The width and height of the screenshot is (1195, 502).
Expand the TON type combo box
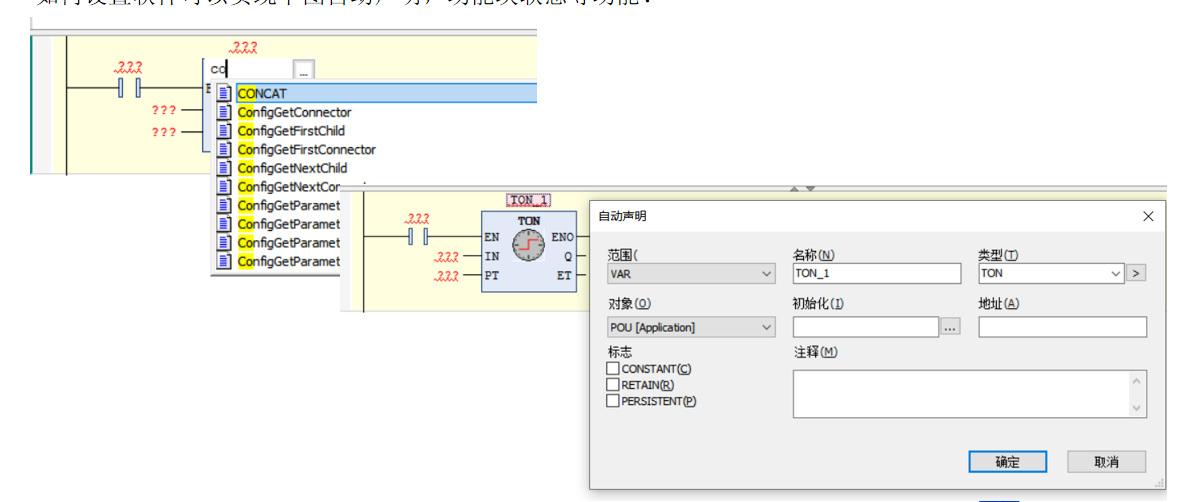pos(1051,273)
